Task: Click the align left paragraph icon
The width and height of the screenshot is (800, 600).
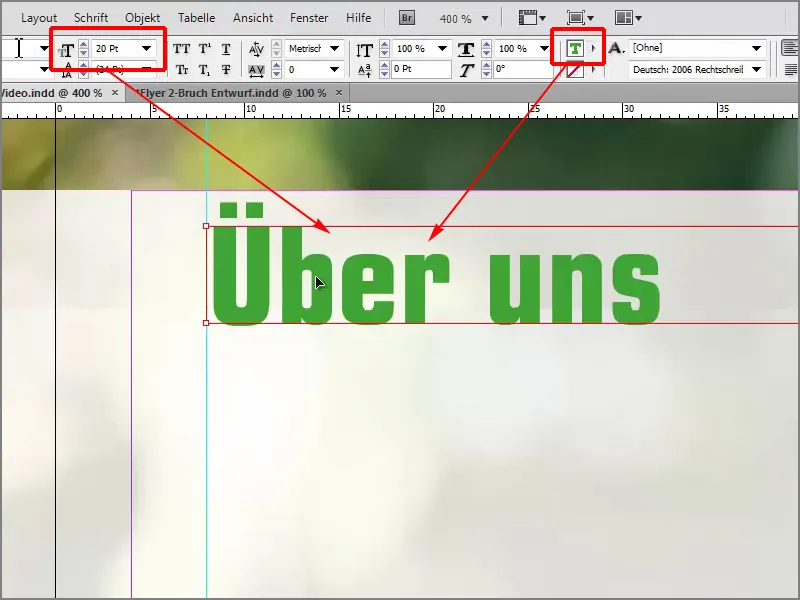Action: tap(790, 48)
